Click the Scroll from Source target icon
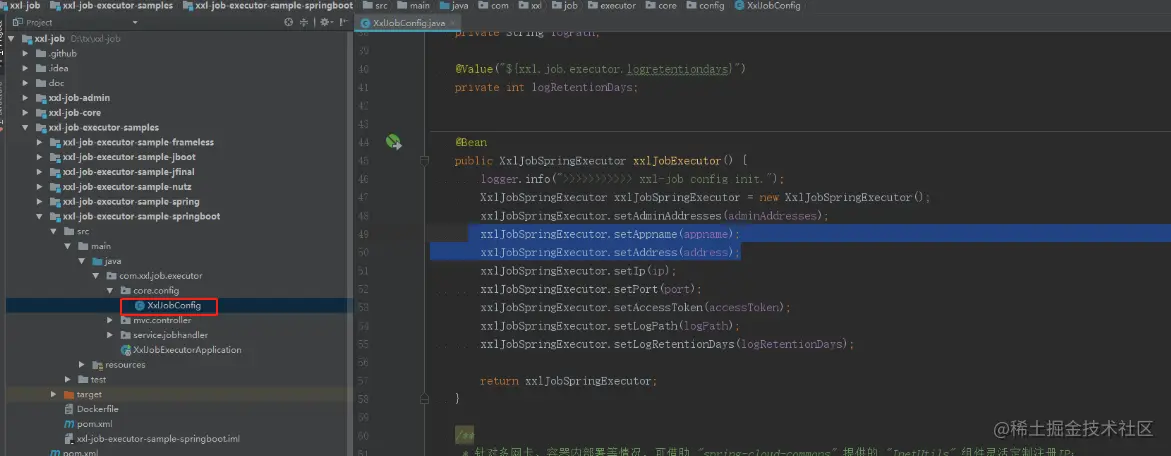 289,22
